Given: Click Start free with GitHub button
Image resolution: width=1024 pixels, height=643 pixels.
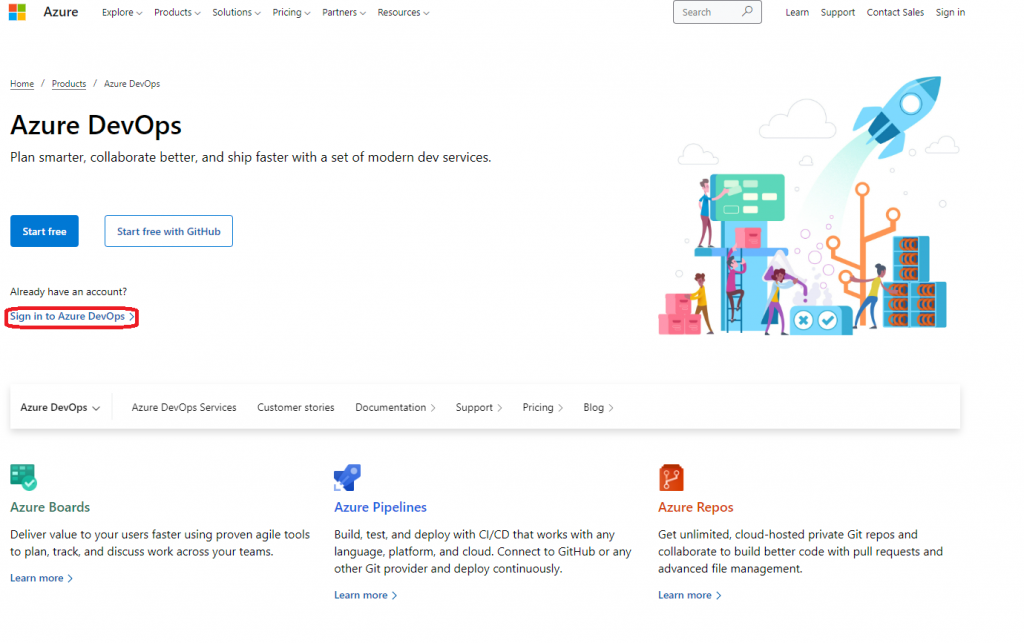Looking at the screenshot, I should [x=168, y=231].
